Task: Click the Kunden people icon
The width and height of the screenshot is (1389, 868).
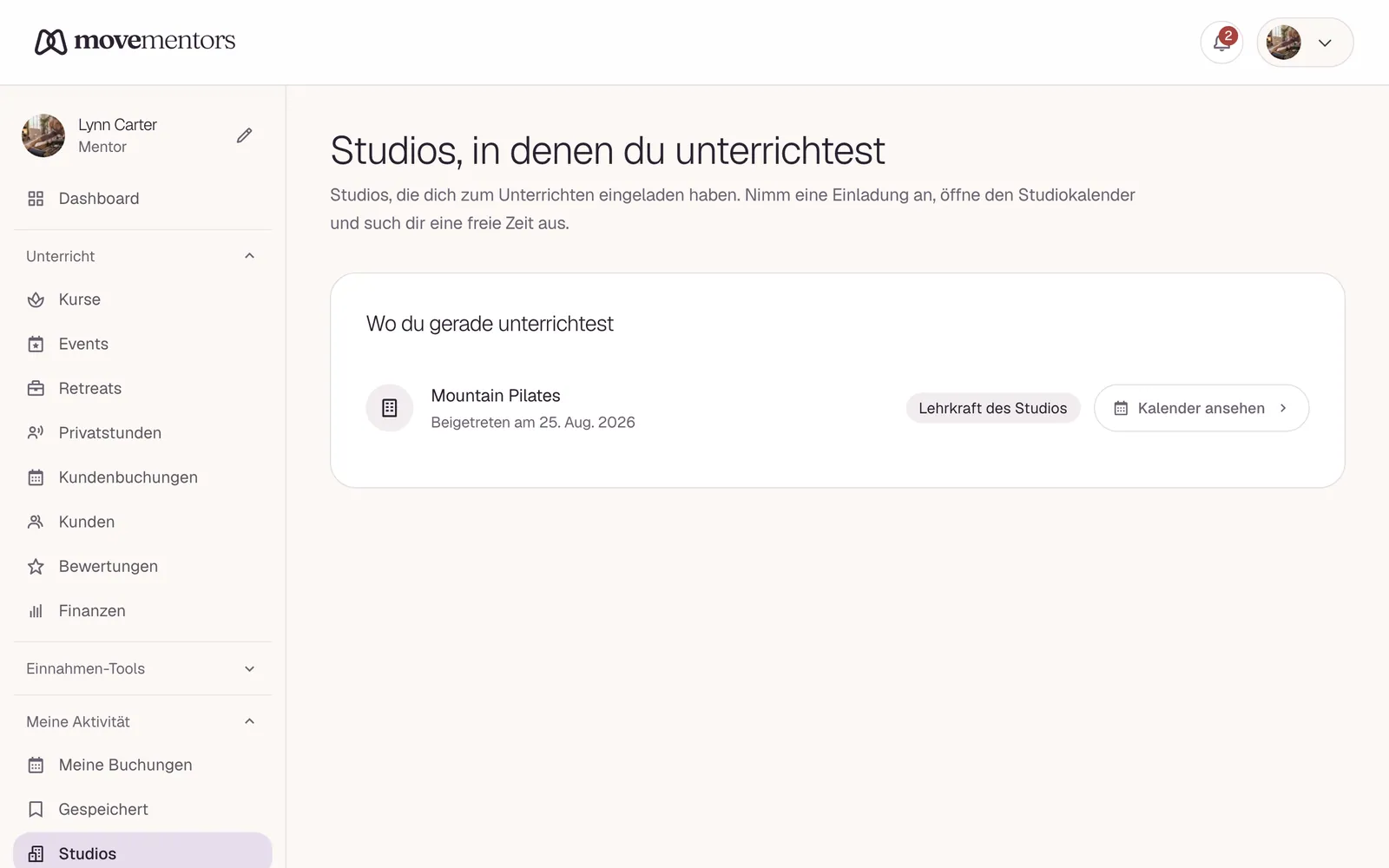Action: pos(36,522)
